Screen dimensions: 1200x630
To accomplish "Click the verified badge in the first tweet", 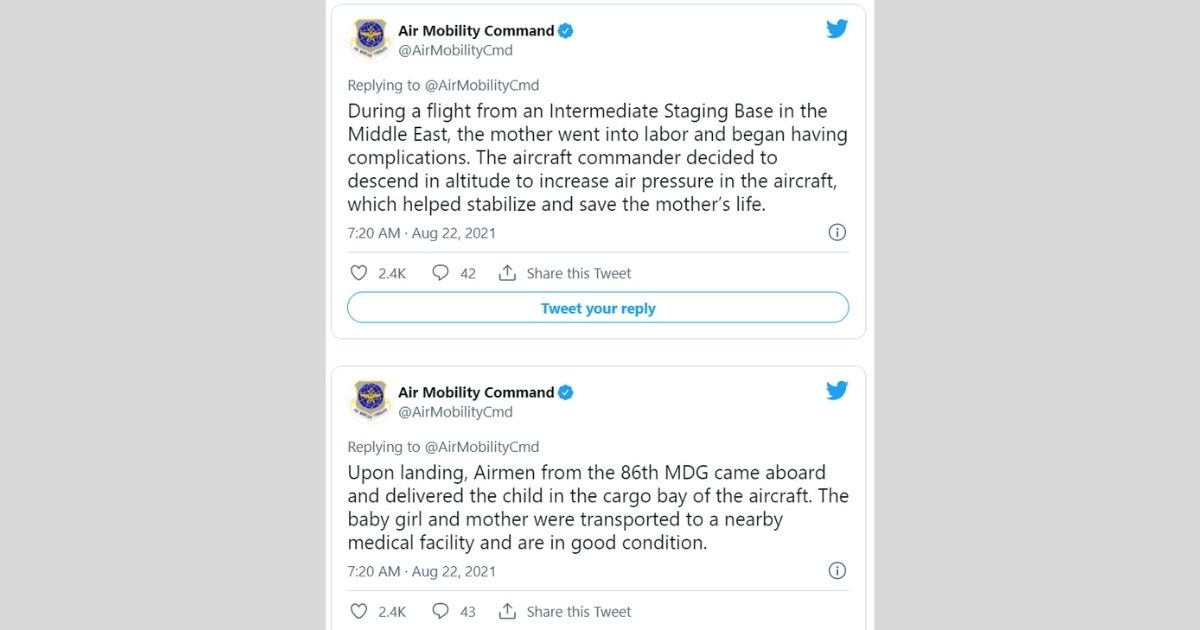I will pyautogui.click(x=566, y=31).
